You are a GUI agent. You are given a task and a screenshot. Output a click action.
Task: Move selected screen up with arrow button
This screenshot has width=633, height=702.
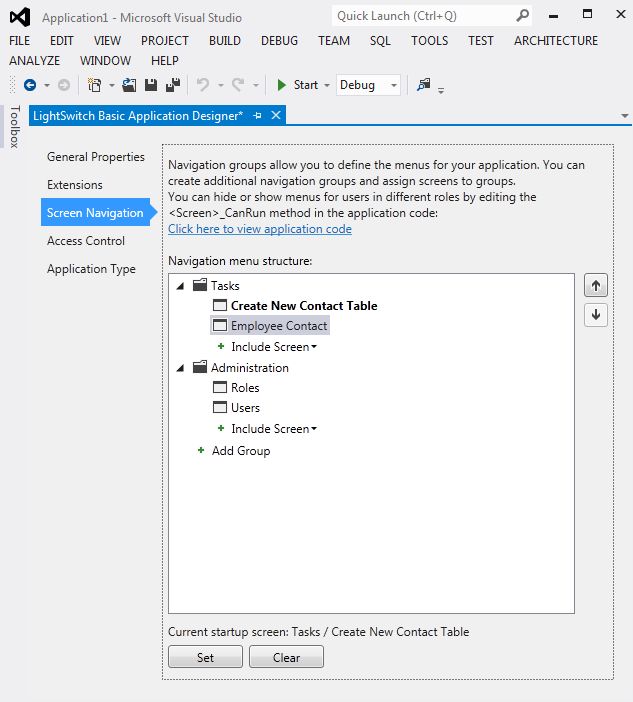tap(596, 286)
